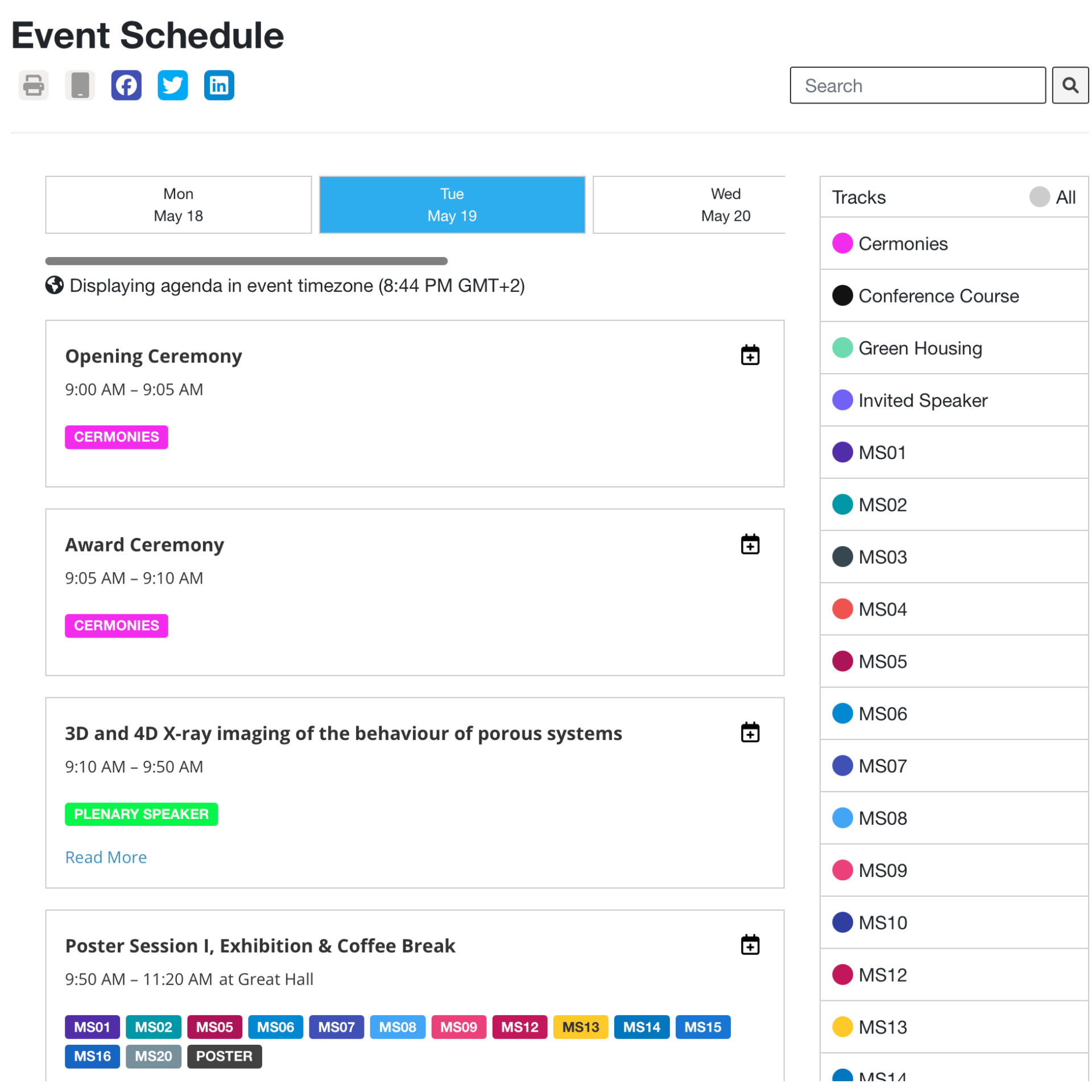Click the mobile device icon
Viewport: 1092px width, 1092px height.
(80, 85)
